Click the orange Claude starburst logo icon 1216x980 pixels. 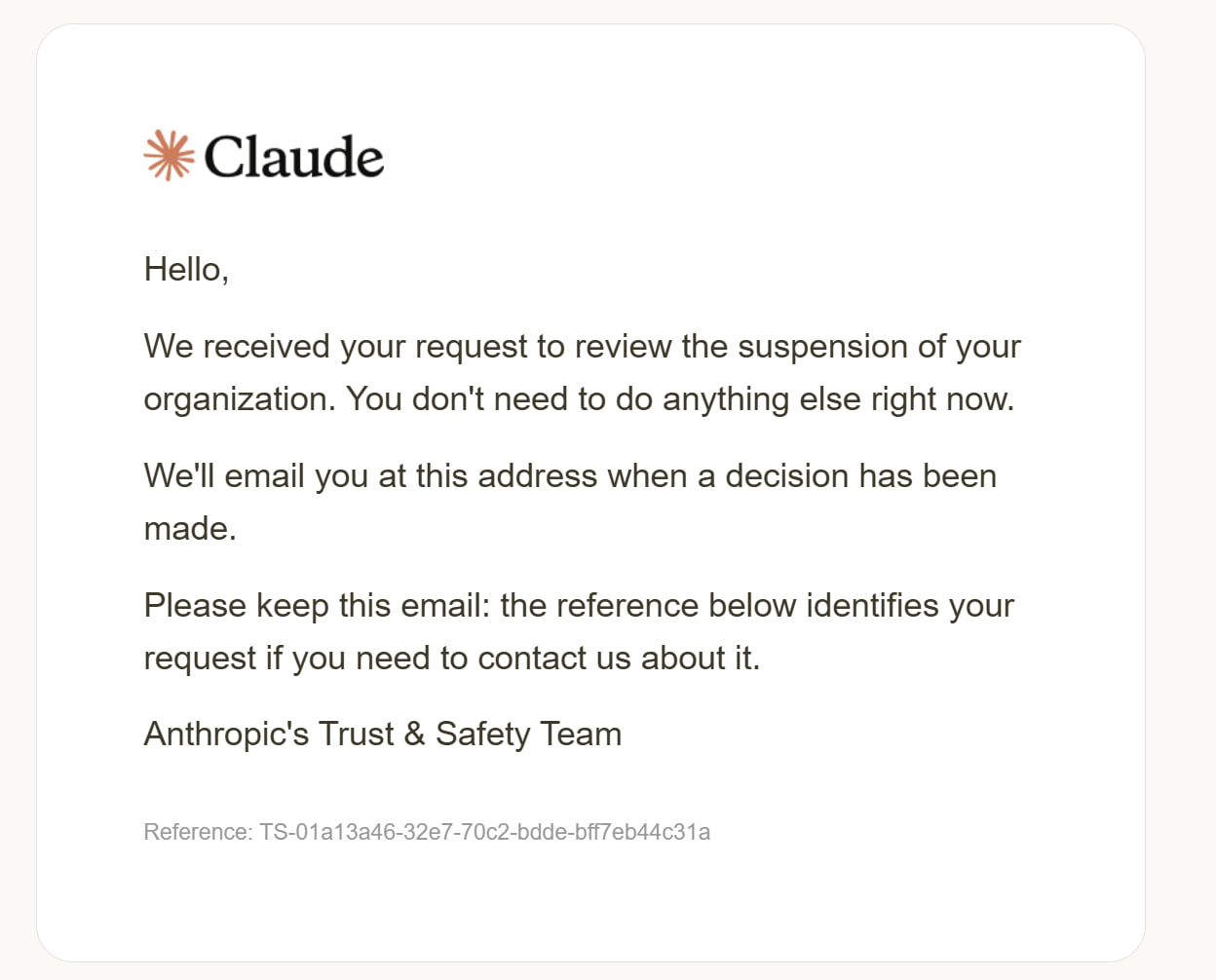click(169, 156)
